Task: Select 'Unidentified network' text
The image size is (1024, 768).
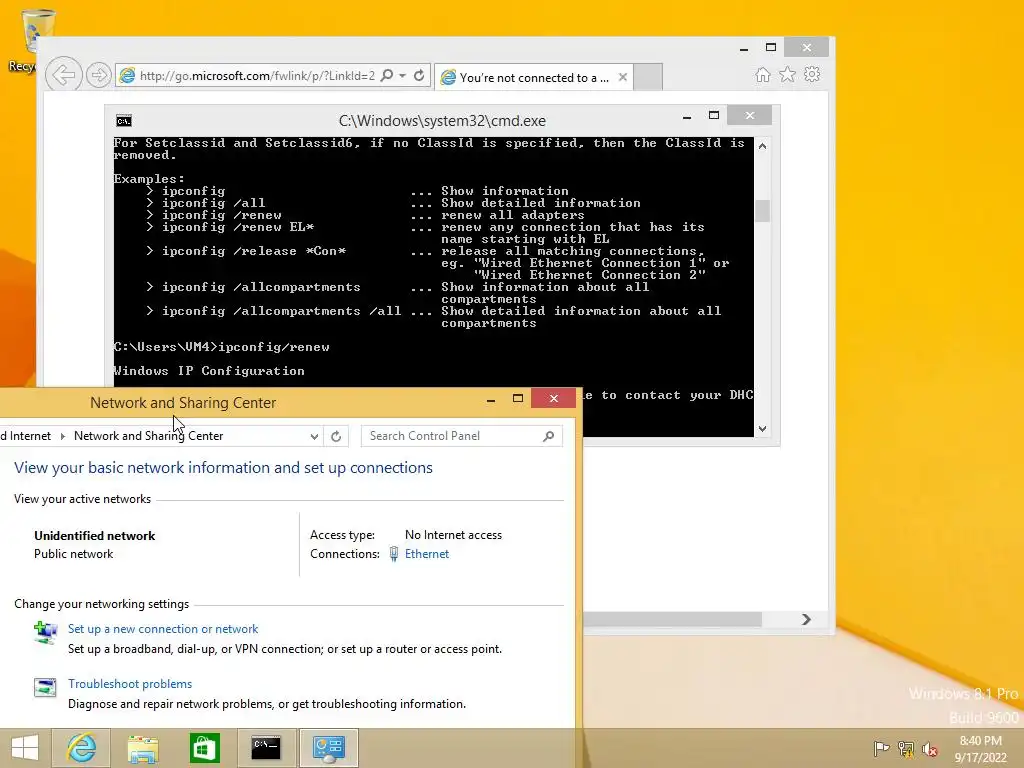Action: [x=95, y=536]
